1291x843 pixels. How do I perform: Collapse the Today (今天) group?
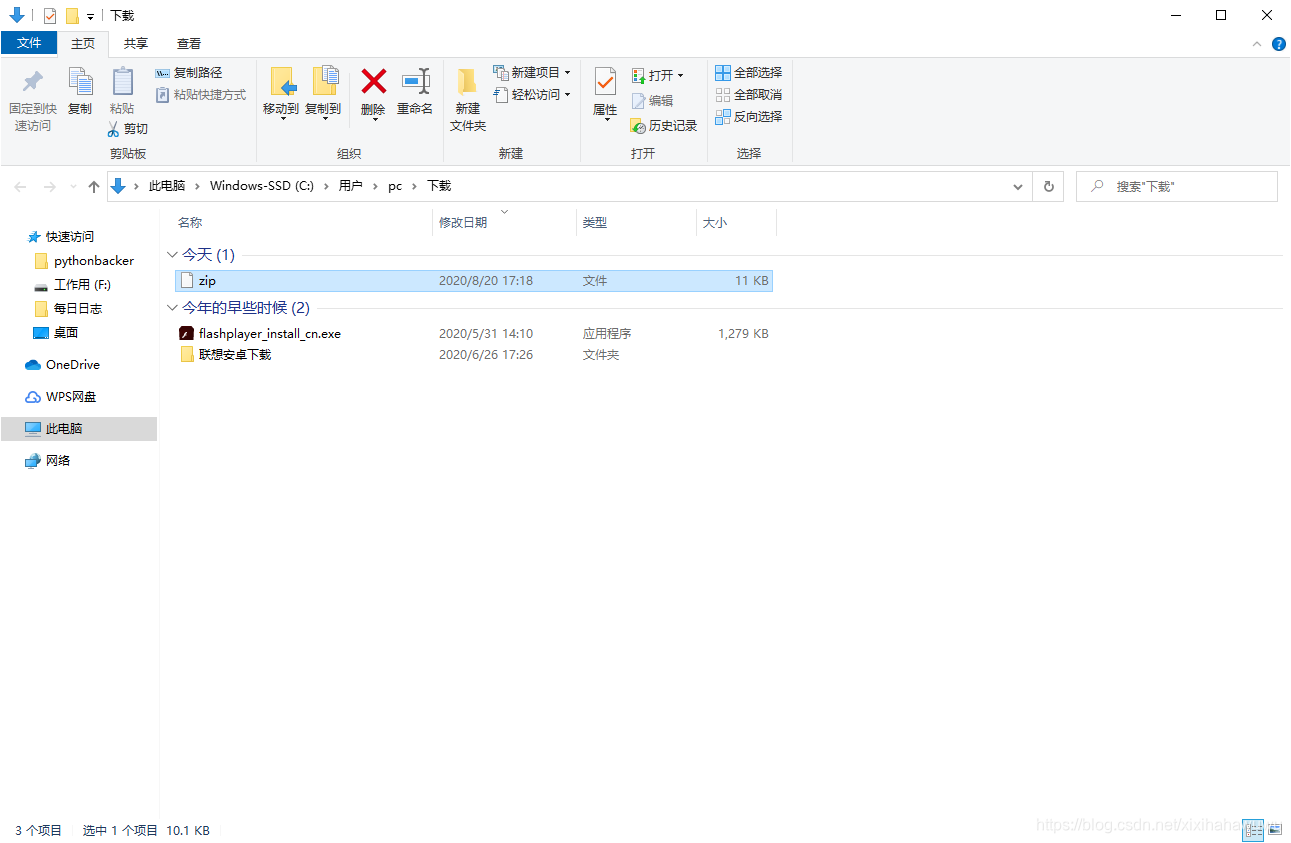[173, 255]
